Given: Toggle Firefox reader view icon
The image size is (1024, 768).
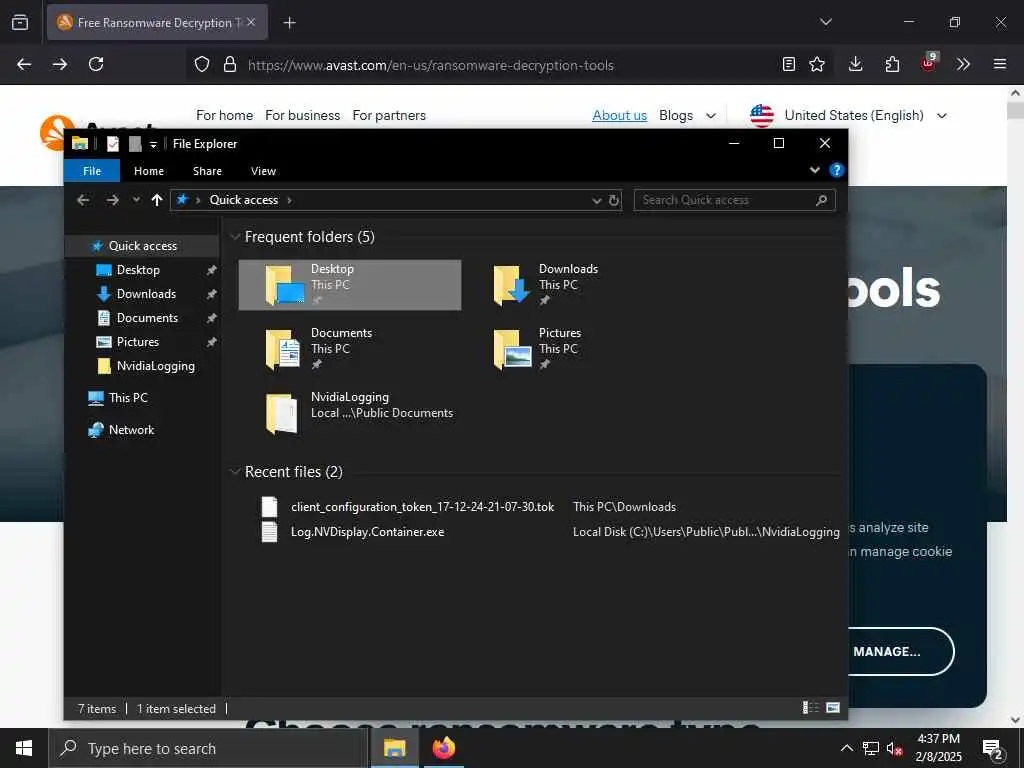Looking at the screenshot, I should click(x=789, y=64).
